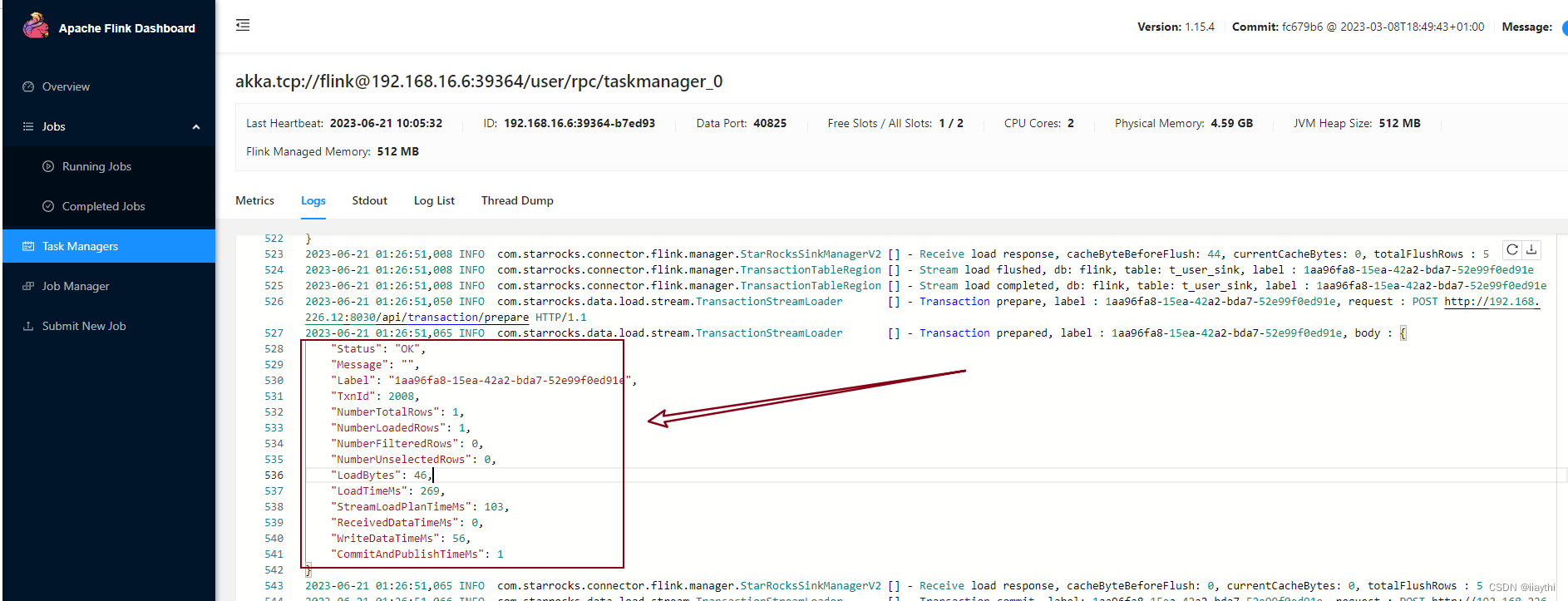Screen dimensions: 1568x601
Task: Switch to the Stdout tab
Action: pos(369,200)
